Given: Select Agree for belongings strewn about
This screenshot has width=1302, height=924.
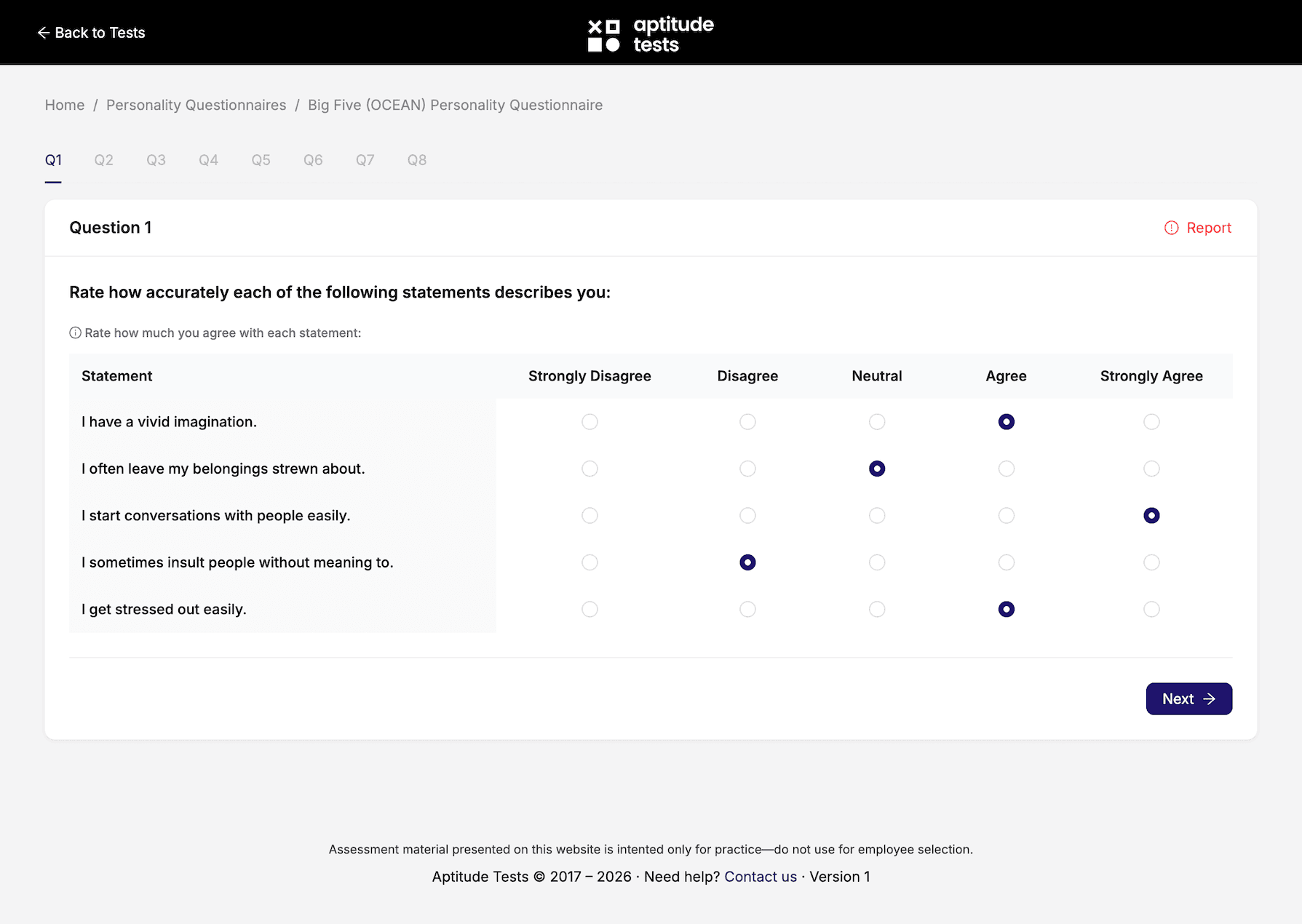Looking at the screenshot, I should point(1007,469).
